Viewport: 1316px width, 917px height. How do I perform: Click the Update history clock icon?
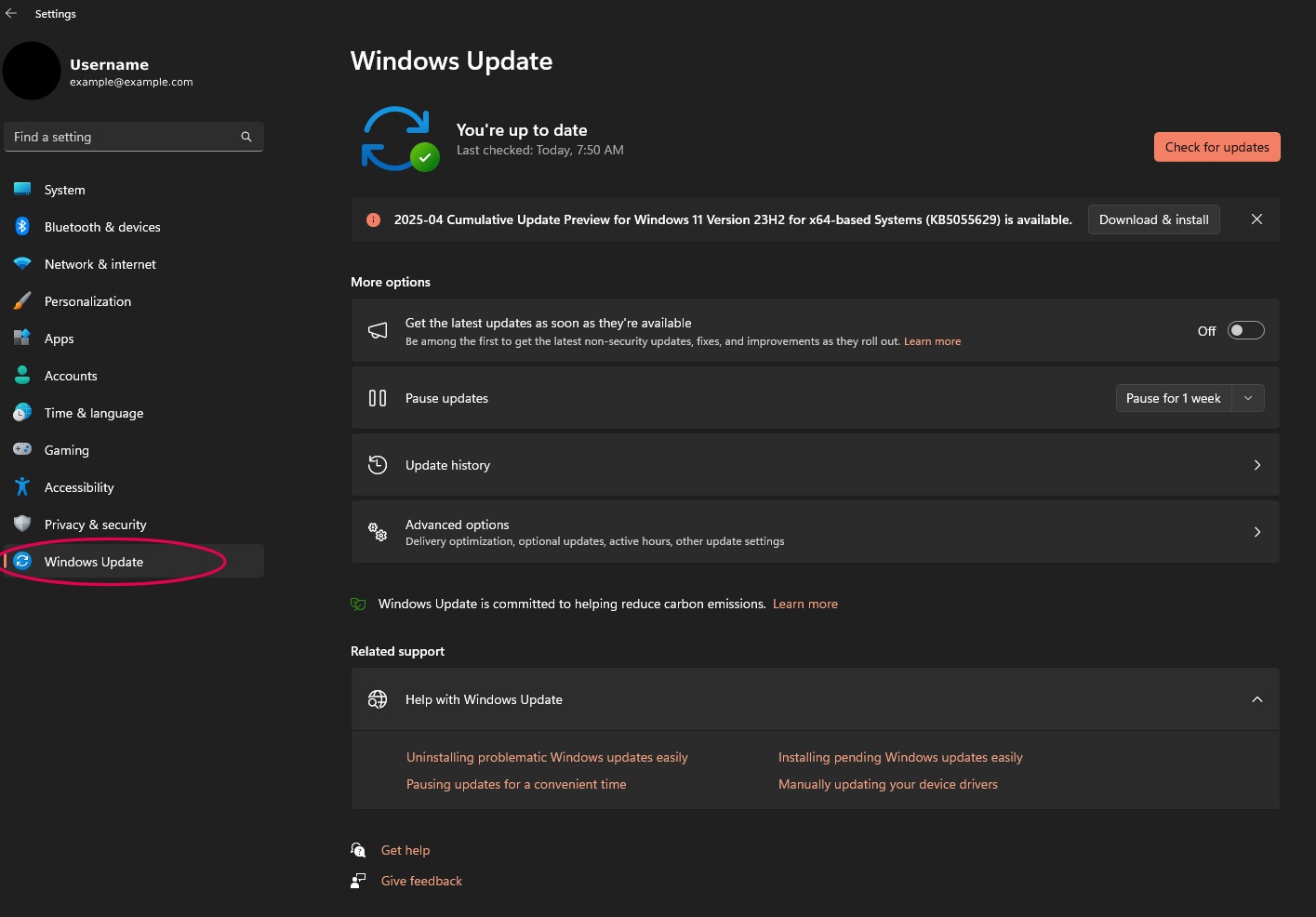pyautogui.click(x=378, y=465)
